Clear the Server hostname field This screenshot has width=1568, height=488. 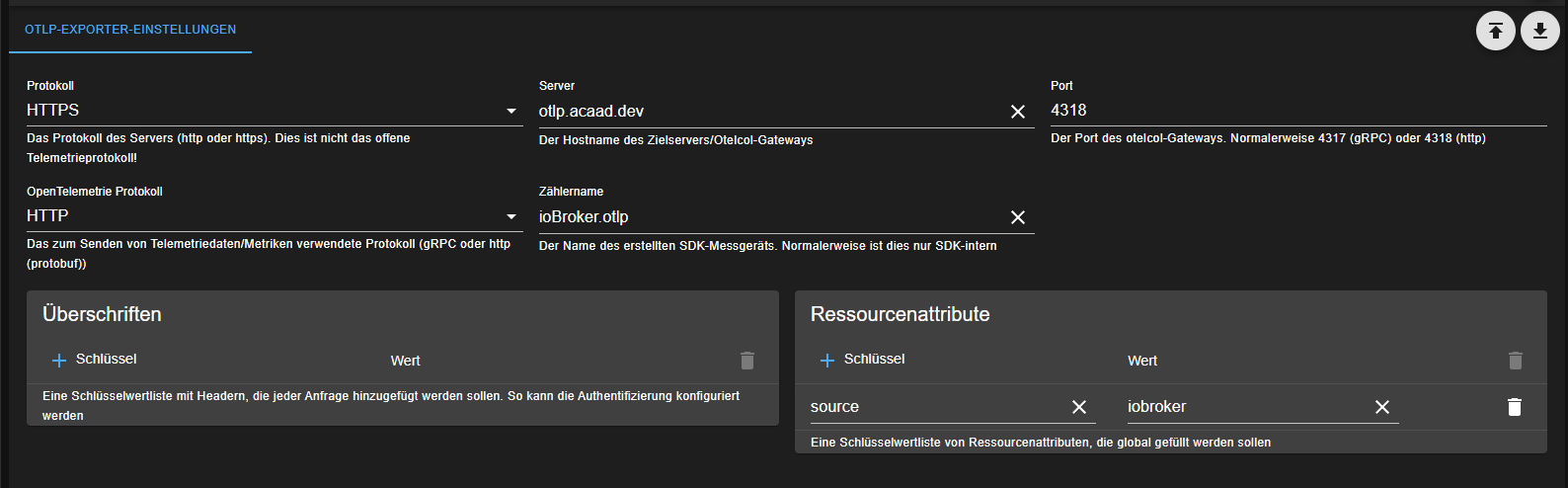(x=1017, y=112)
